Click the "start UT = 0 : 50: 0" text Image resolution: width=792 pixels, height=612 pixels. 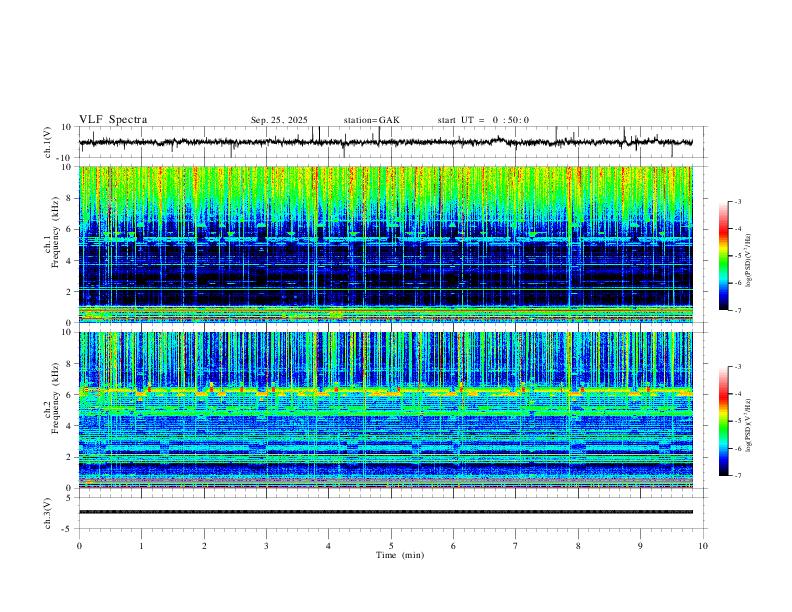[483, 120]
